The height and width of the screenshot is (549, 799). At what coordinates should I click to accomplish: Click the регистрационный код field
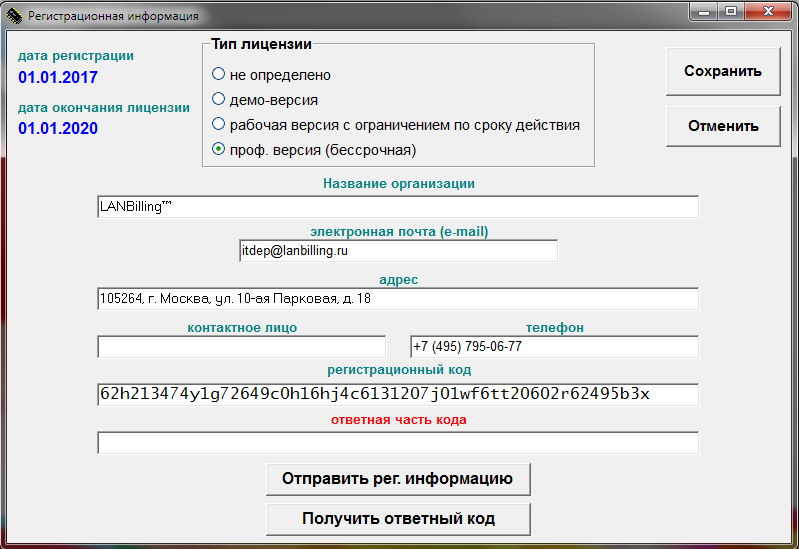pyautogui.click(x=398, y=395)
